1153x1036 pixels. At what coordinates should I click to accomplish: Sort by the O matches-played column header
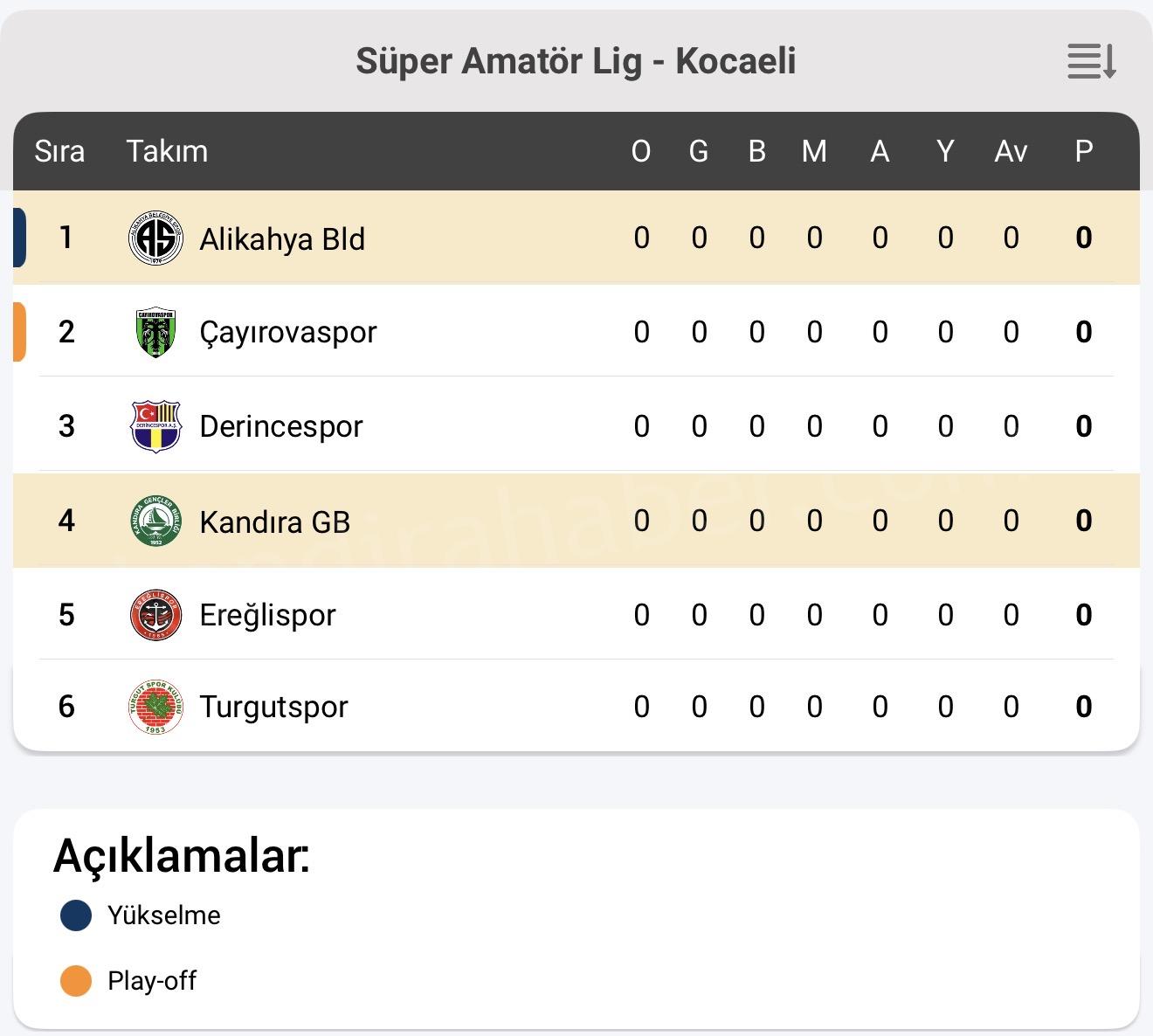(641, 152)
